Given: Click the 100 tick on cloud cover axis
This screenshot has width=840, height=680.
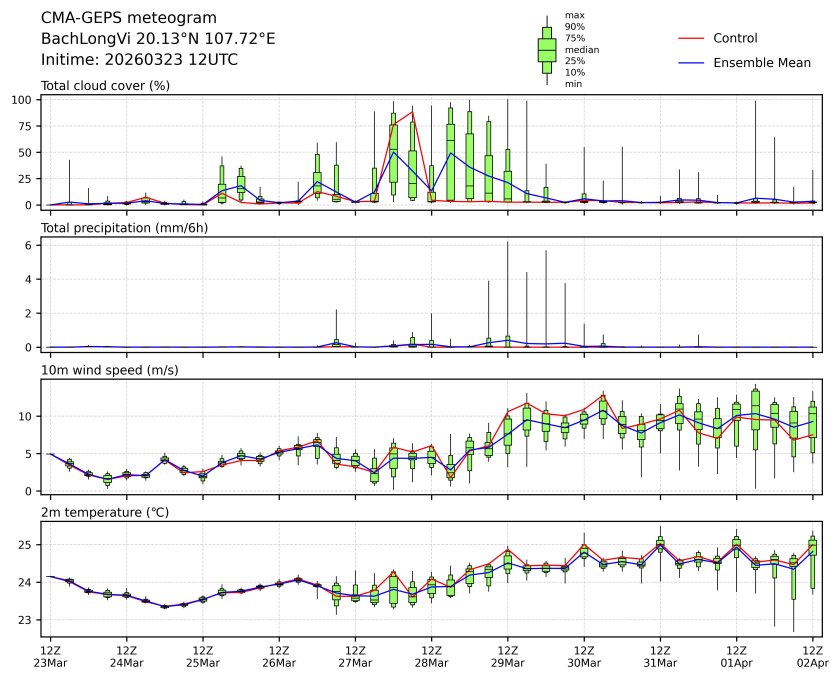Looking at the screenshot, I should [x=25, y=100].
